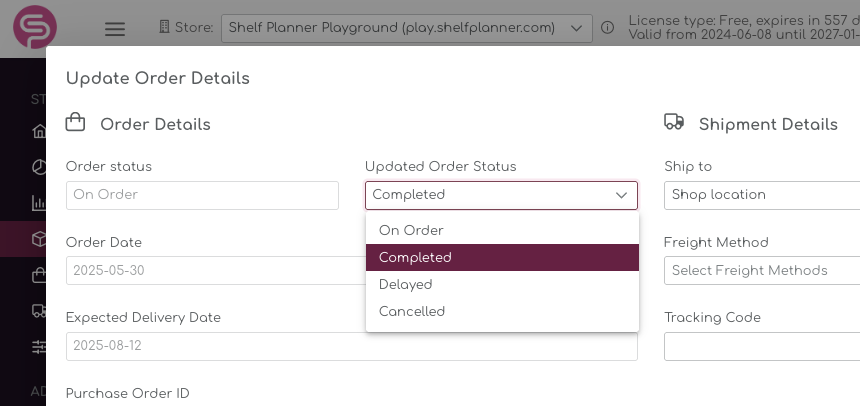This screenshot has width=860, height=406.
Task: Open the shopping bag icon in sidebar
Action: 39,275
